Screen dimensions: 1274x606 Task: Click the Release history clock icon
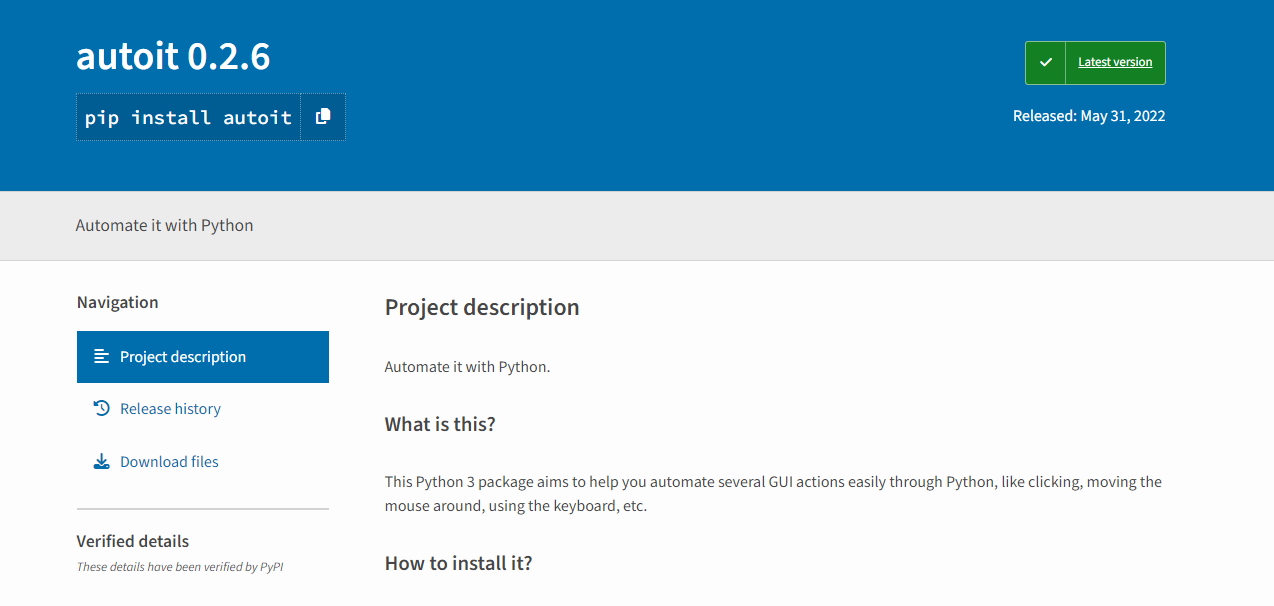click(101, 408)
